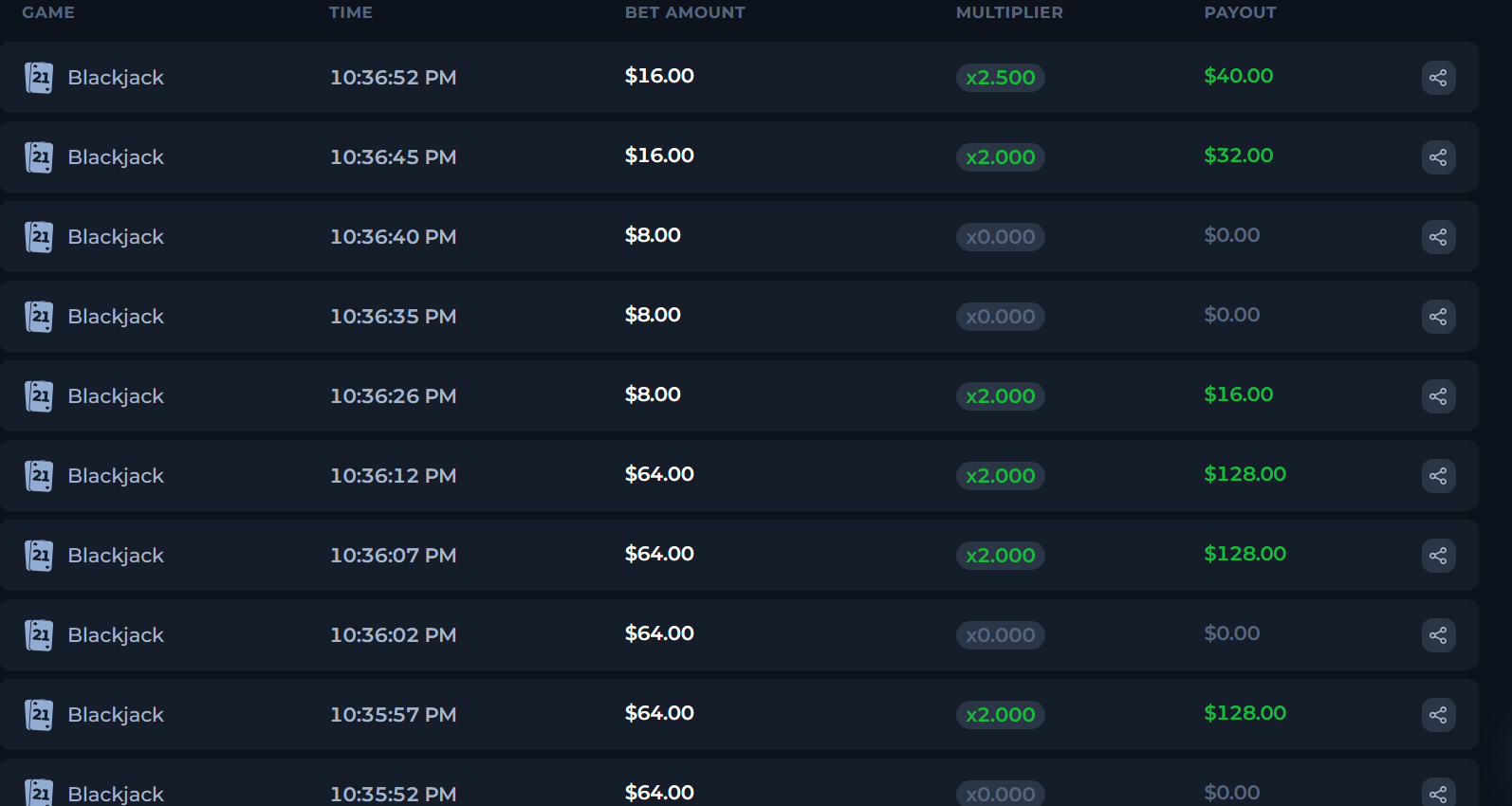
Task: Click share icon for 10:36:45 PM bet
Action: [x=1438, y=157]
